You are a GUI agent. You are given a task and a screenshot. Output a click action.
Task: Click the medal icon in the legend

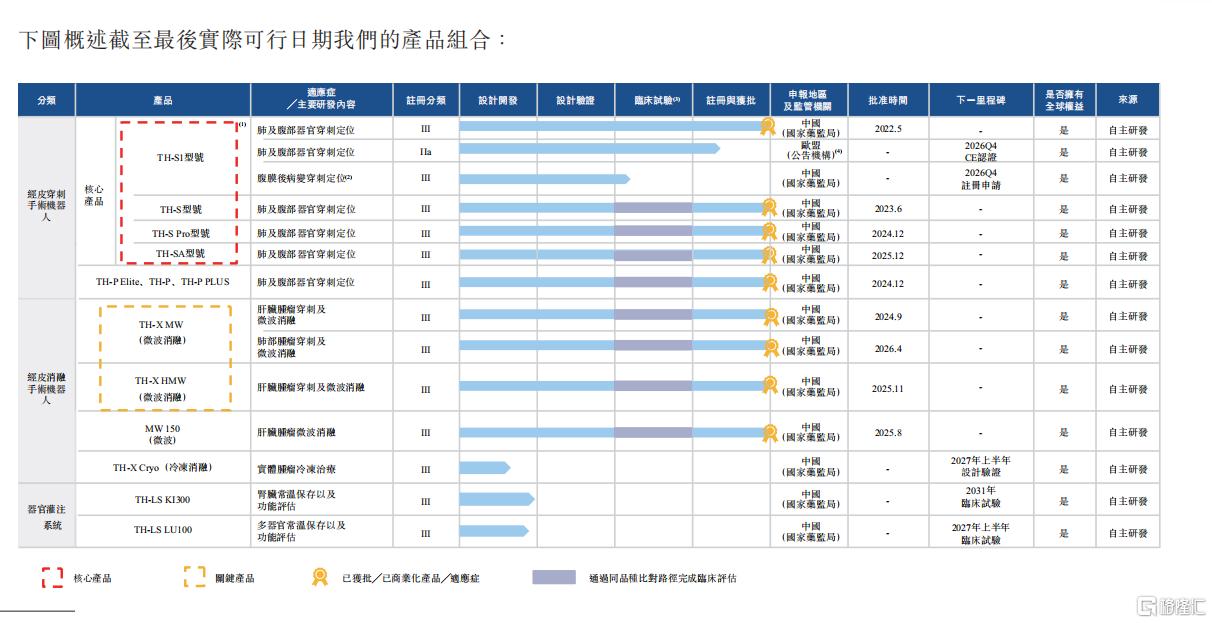pyautogui.click(x=320, y=577)
